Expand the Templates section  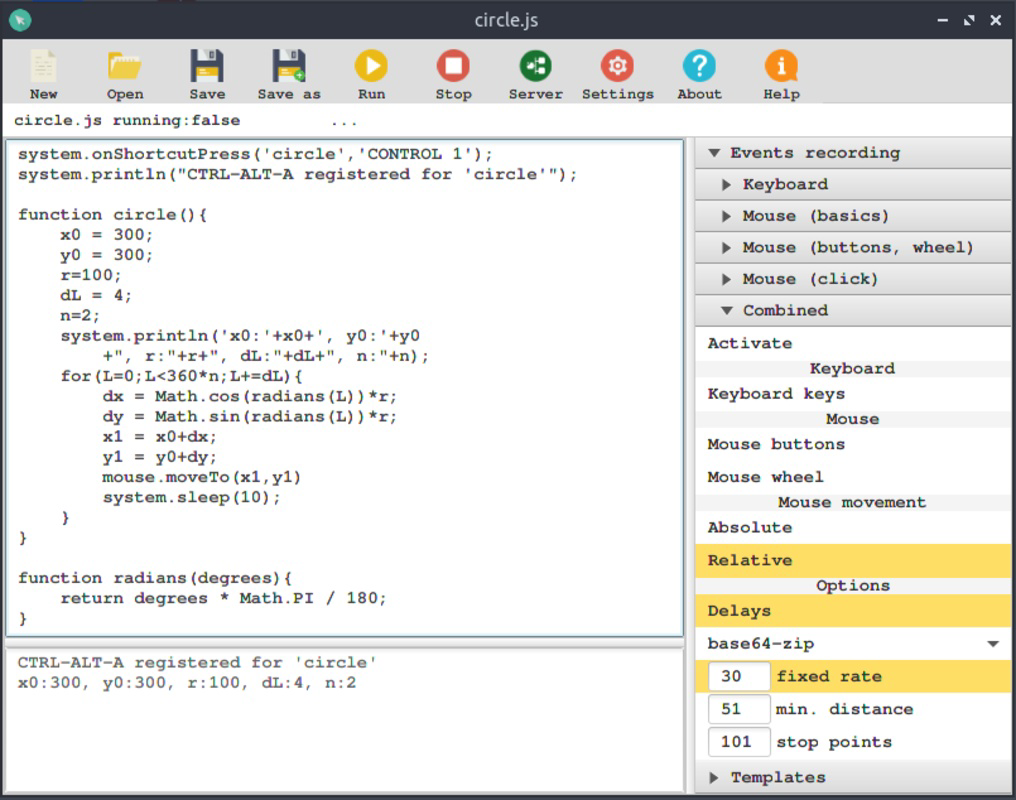pos(852,777)
